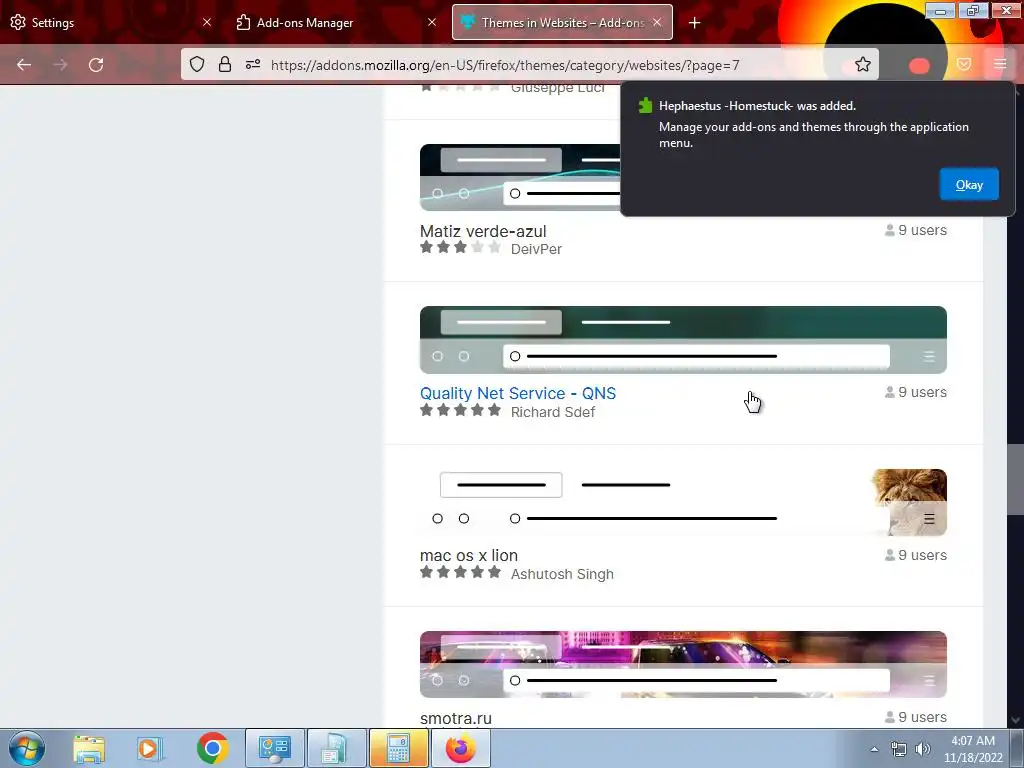This screenshot has width=1024, height=768.
Task: Click the star rating for mac os x lion
Action: click(460, 572)
